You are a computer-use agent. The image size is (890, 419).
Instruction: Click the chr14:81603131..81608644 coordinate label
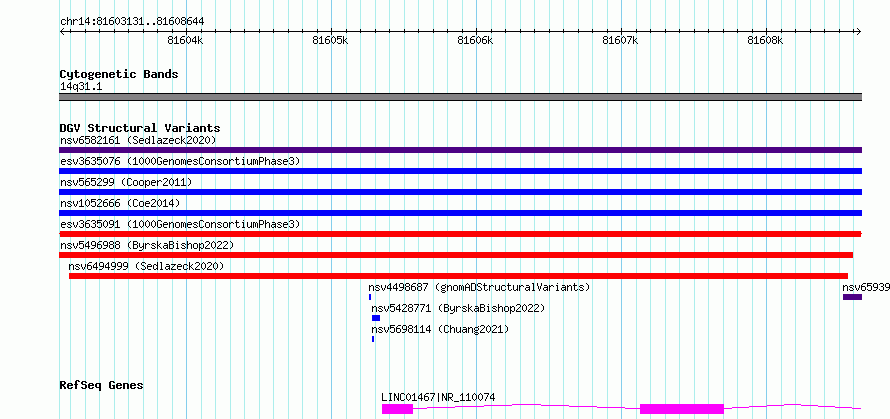pos(132,22)
